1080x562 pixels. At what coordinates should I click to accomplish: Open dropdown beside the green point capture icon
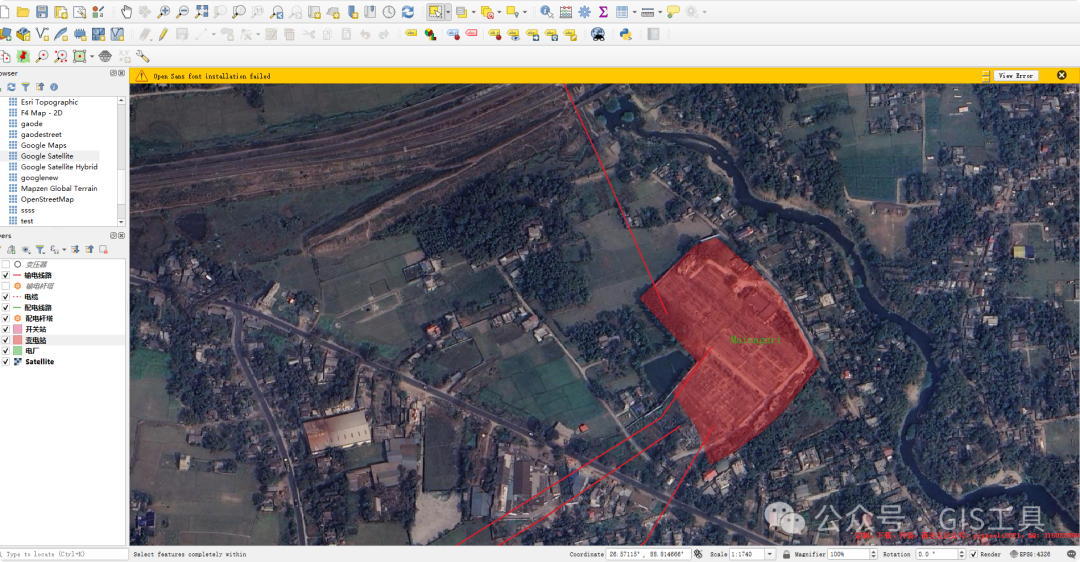[92, 56]
